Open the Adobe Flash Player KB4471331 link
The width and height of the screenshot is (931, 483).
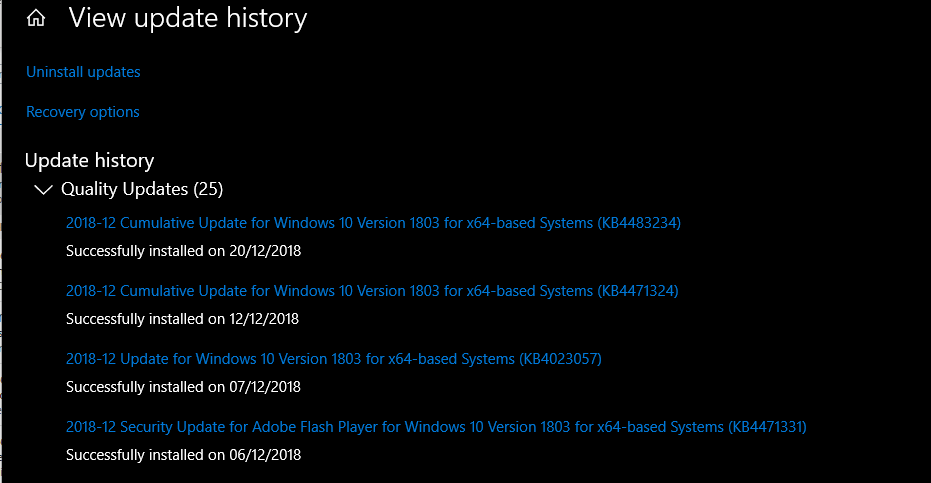pyautogui.click(x=436, y=427)
